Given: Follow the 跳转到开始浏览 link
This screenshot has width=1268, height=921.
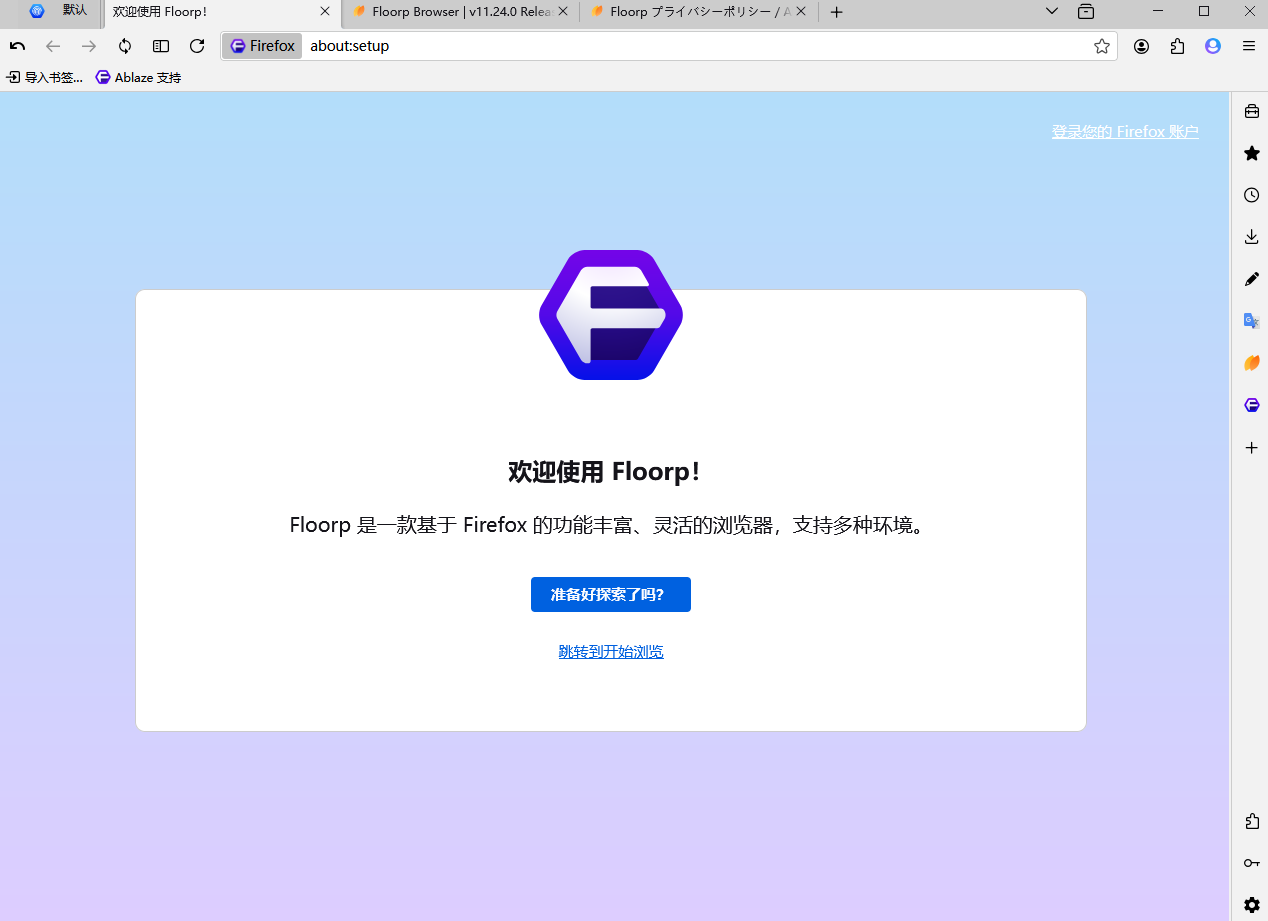Looking at the screenshot, I should click(x=610, y=651).
